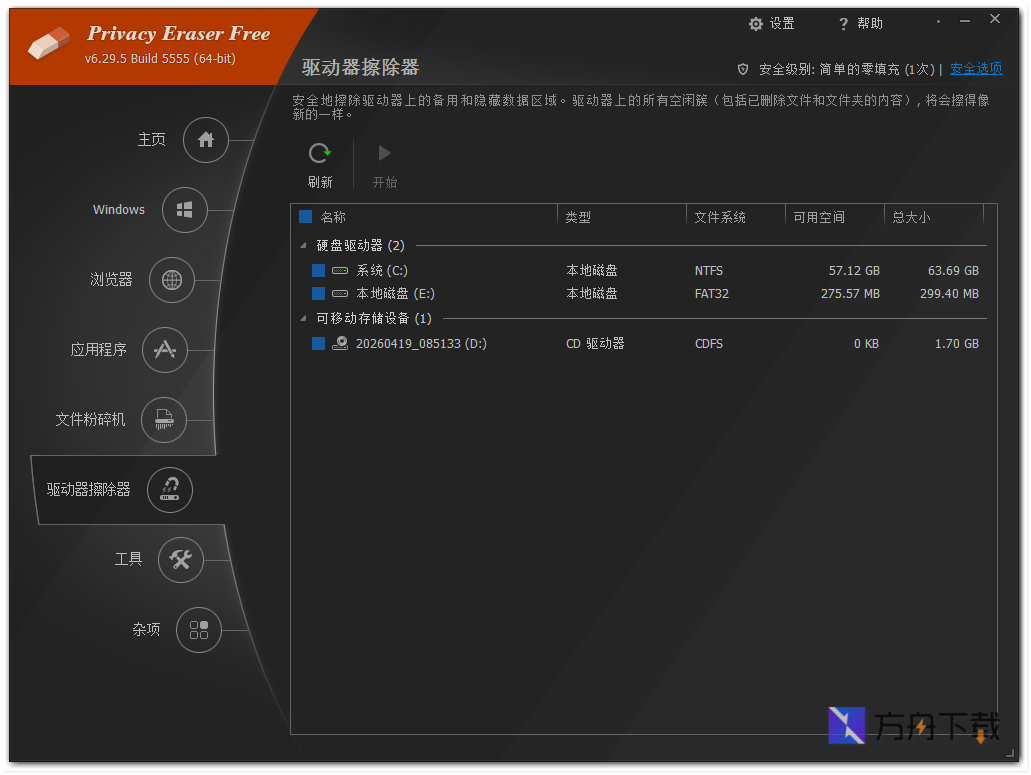Check the 系统 (C:) drive checkbox
The image size is (1031, 775).
coord(318,270)
